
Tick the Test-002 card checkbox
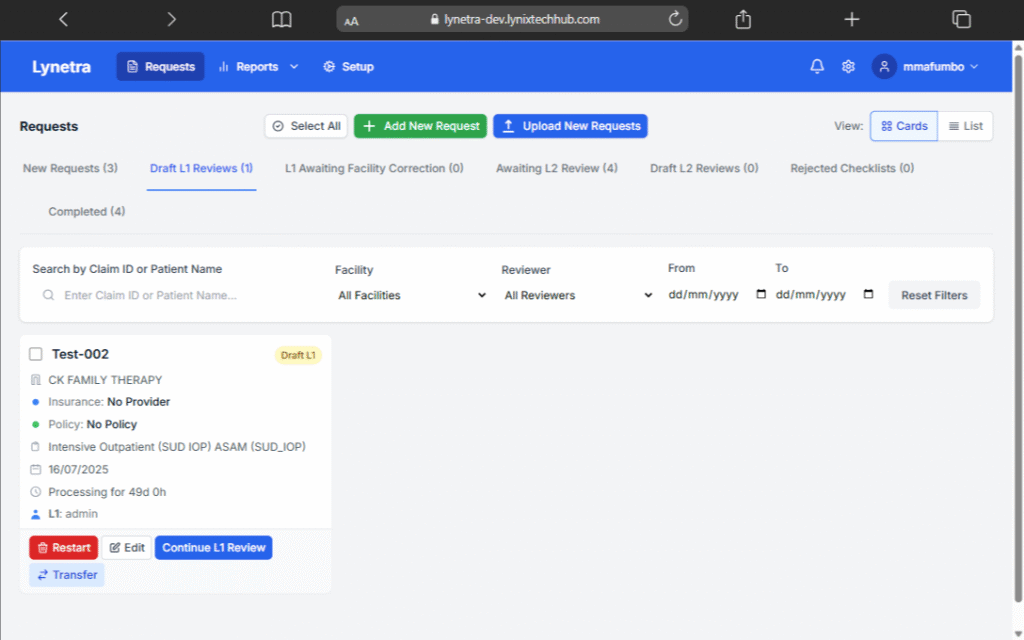[x=36, y=354]
